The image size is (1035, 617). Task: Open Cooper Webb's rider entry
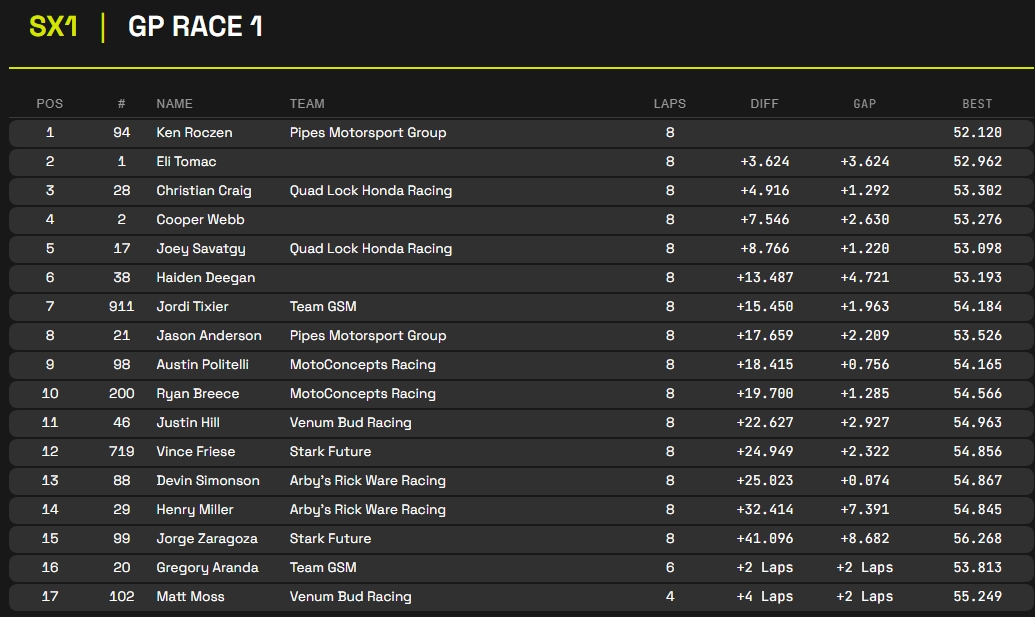coord(200,220)
